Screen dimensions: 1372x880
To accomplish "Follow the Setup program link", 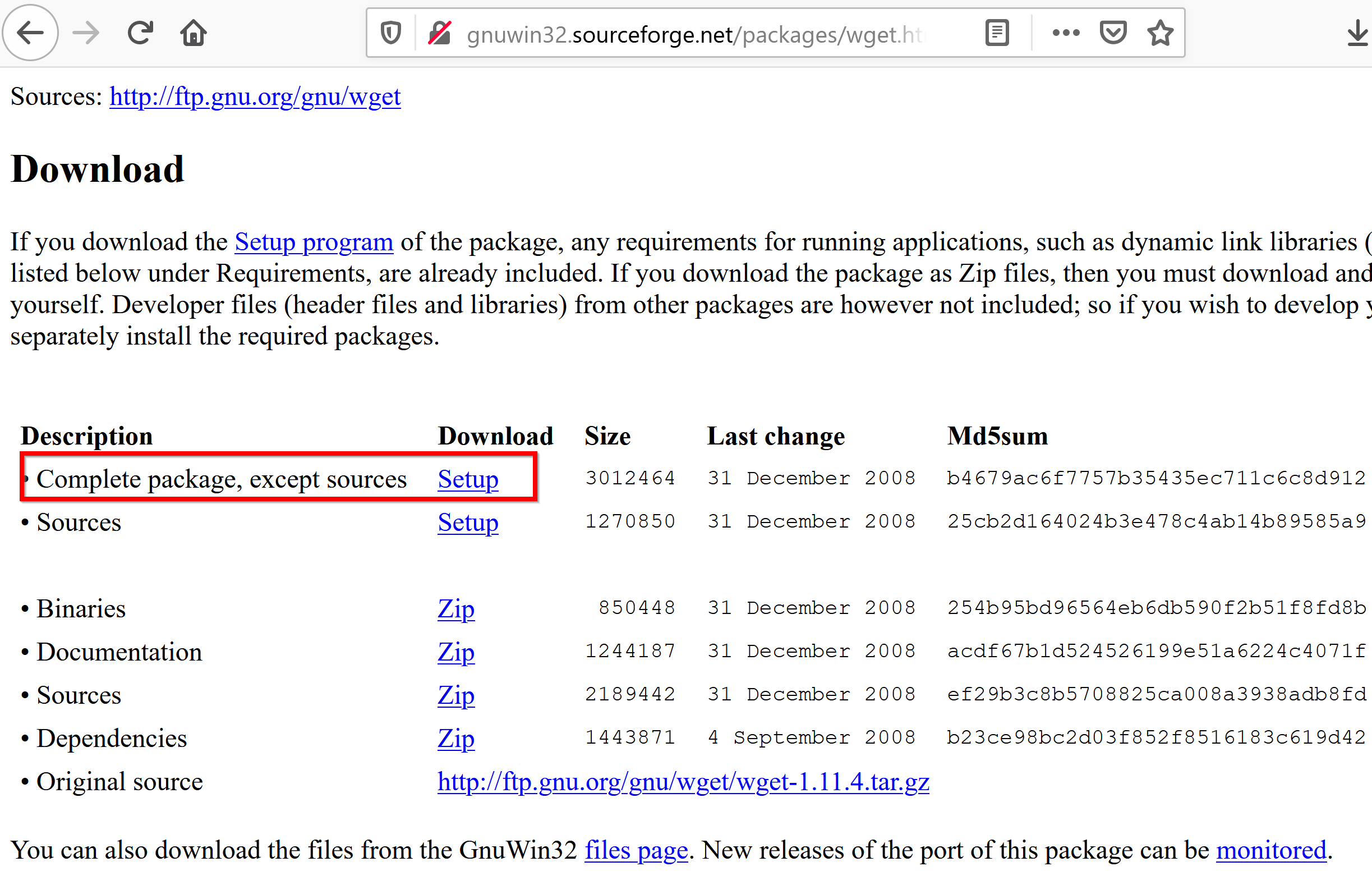I will [314, 242].
